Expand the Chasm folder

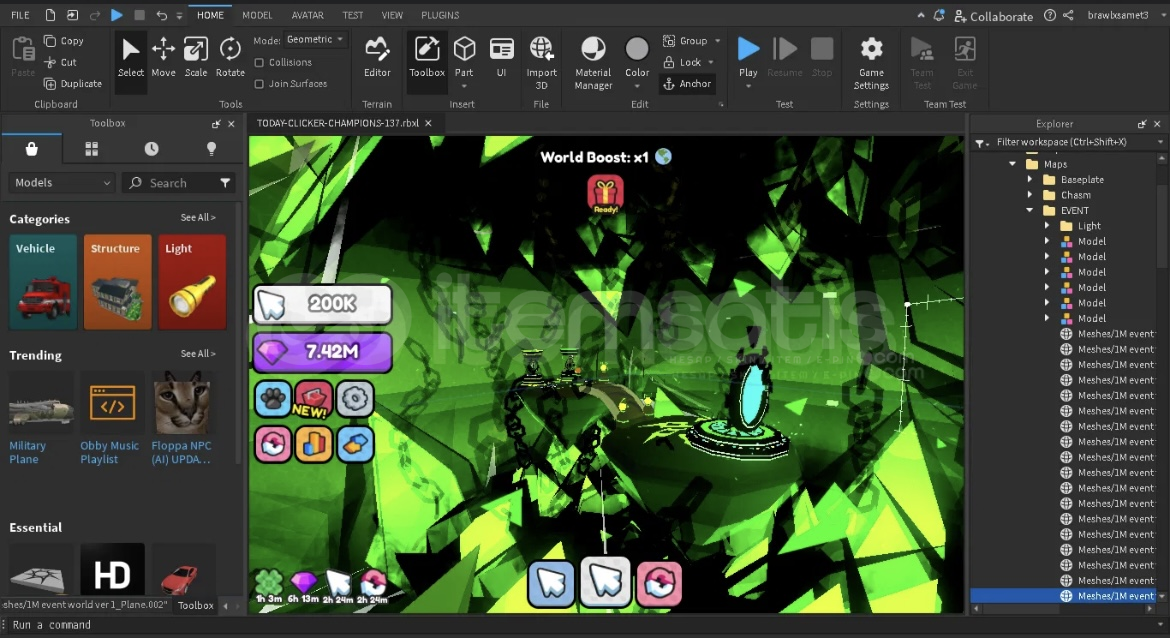1030,196
